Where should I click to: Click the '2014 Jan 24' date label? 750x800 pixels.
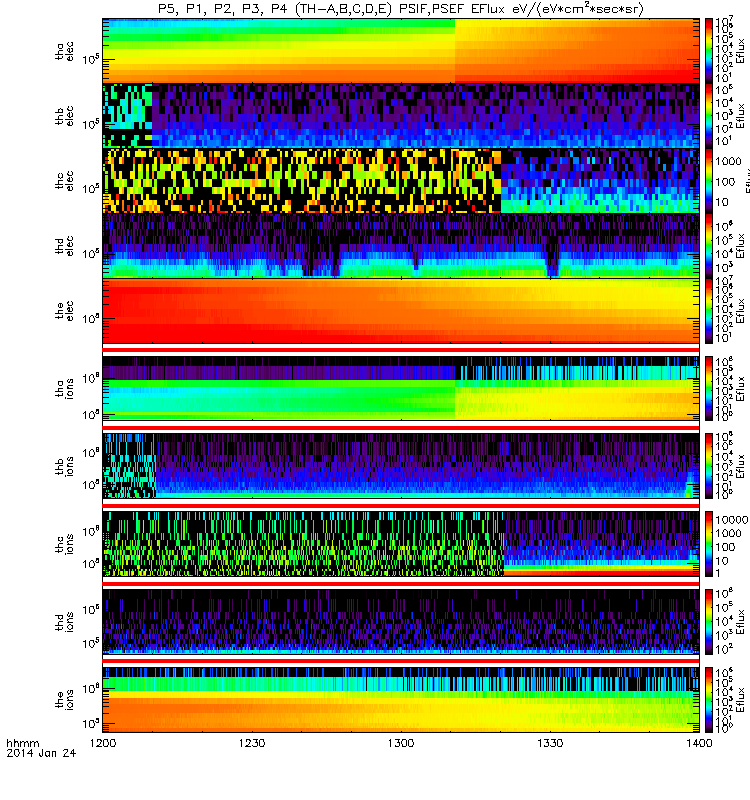41,753
